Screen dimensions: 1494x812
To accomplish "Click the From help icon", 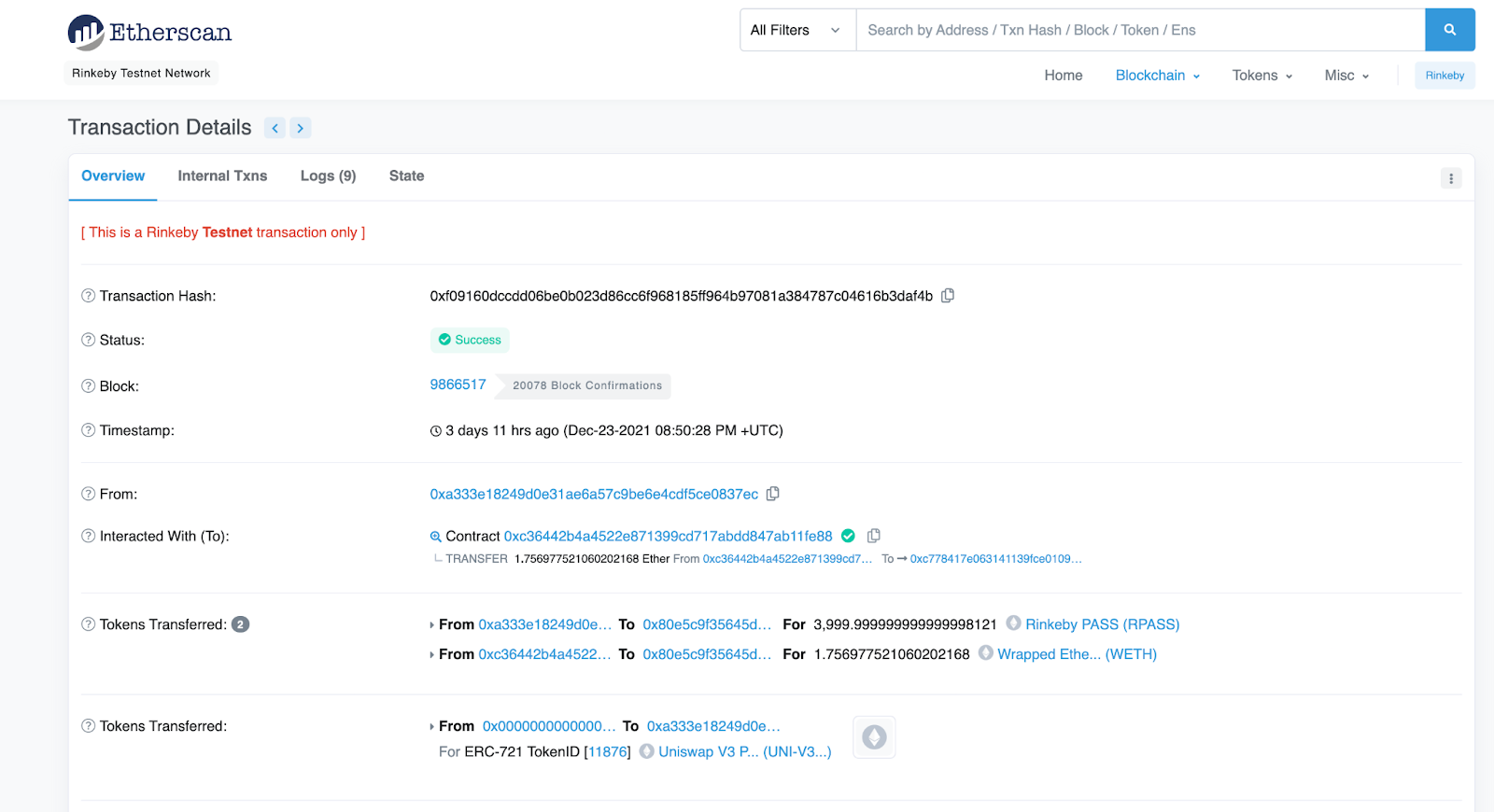I will click(88, 494).
